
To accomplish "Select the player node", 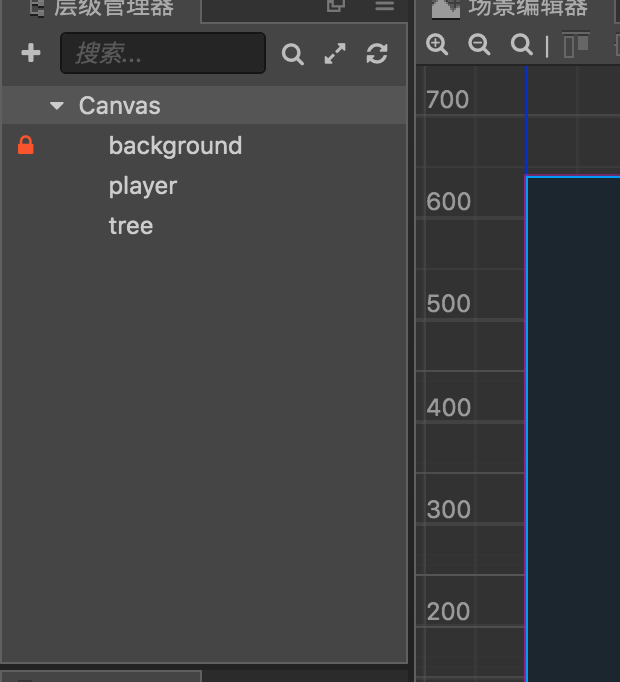I will tap(143, 186).
